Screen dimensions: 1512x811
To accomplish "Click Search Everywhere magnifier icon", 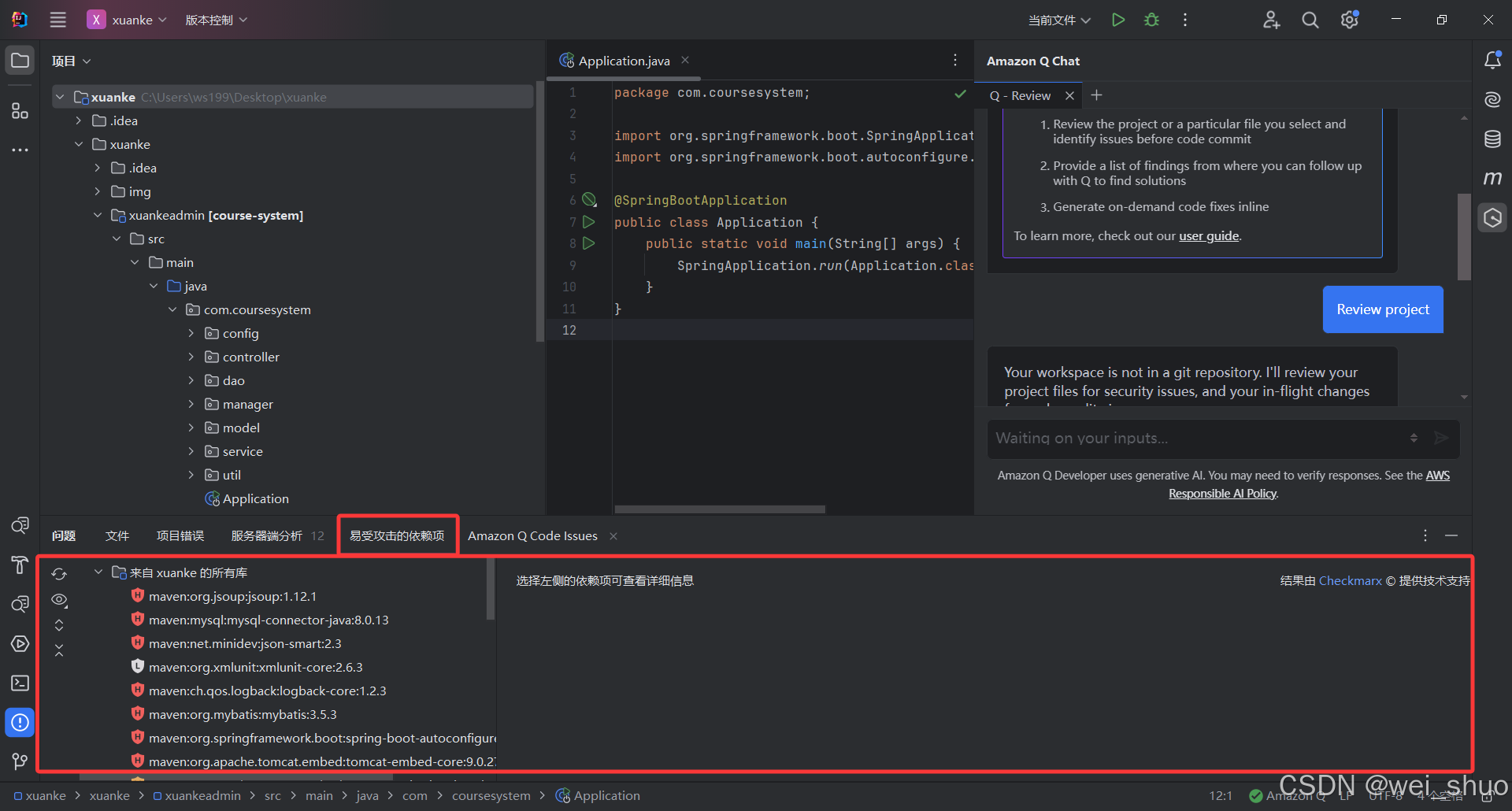I will 1310,20.
